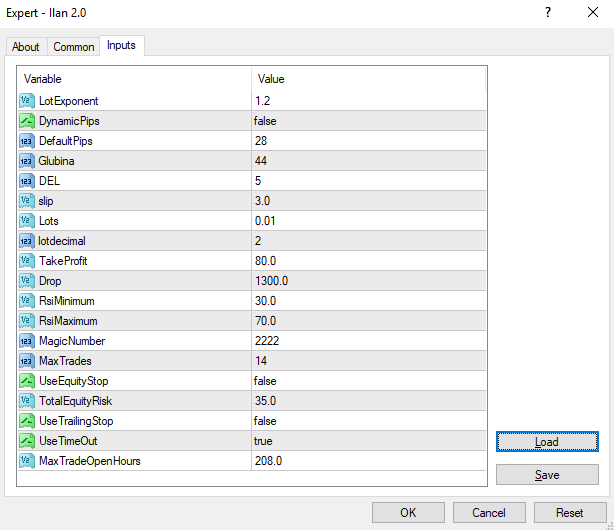This screenshot has height=530, width=614.
Task: Click the UseEquityStop boolean icon
Action: coord(27,381)
